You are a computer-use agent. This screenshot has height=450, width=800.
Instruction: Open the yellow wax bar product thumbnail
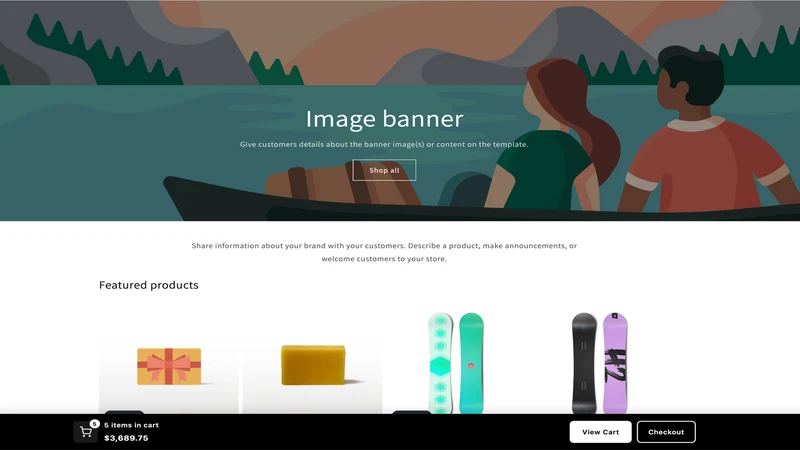(x=313, y=366)
